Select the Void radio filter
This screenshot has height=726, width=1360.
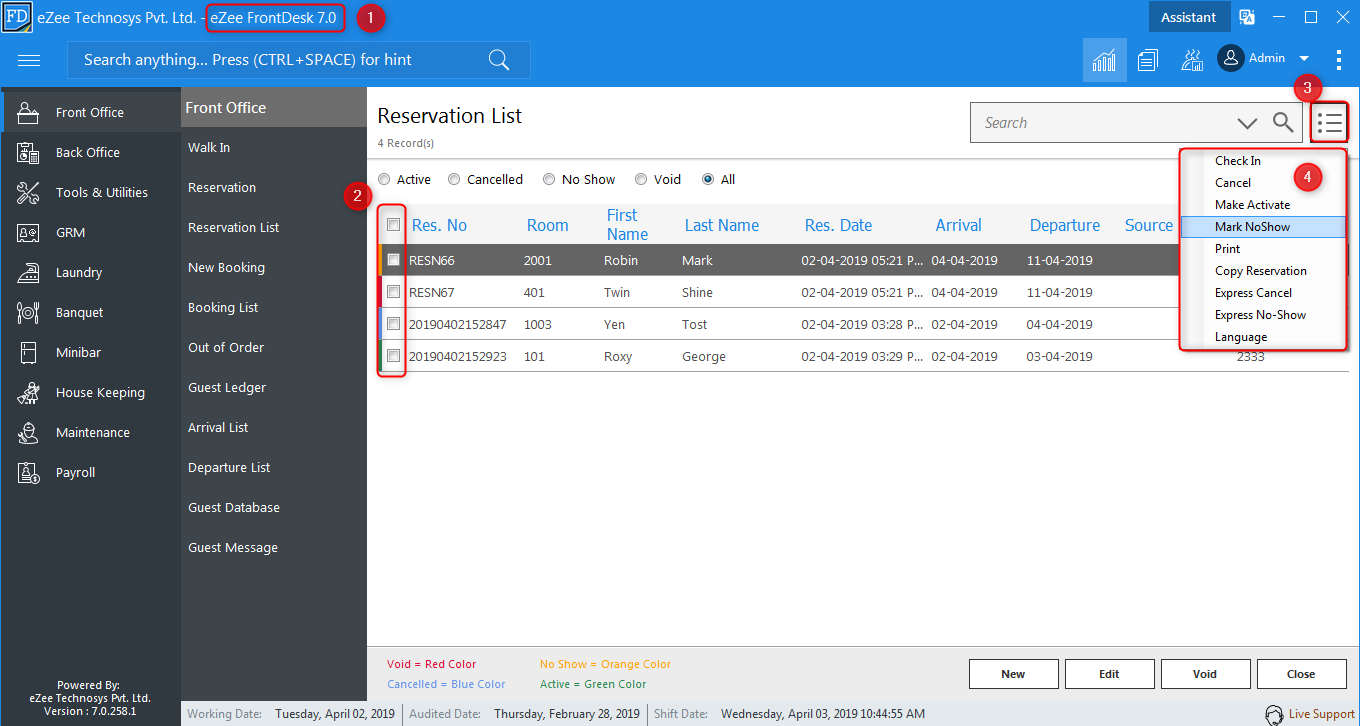click(x=641, y=180)
